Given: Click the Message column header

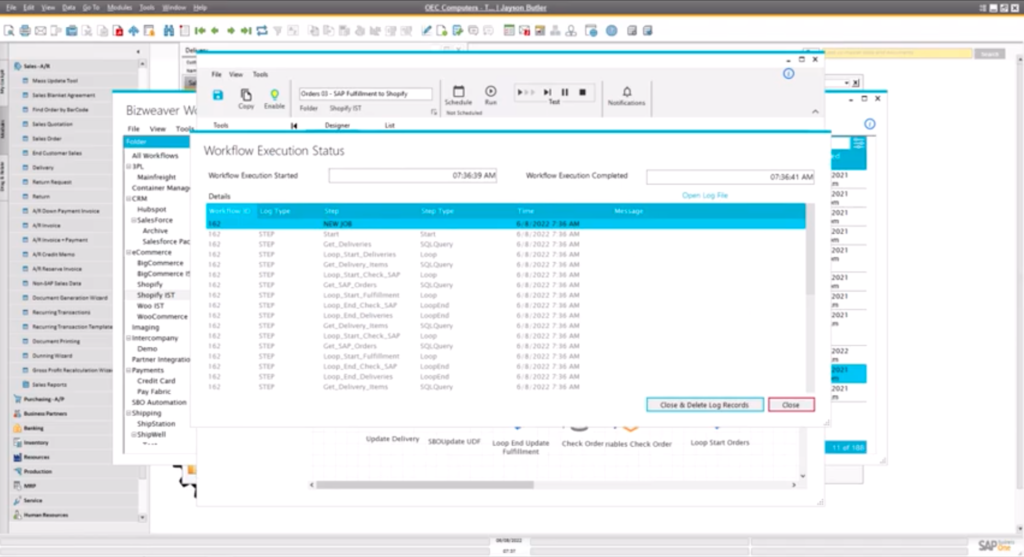Looking at the screenshot, I should pos(629,211).
